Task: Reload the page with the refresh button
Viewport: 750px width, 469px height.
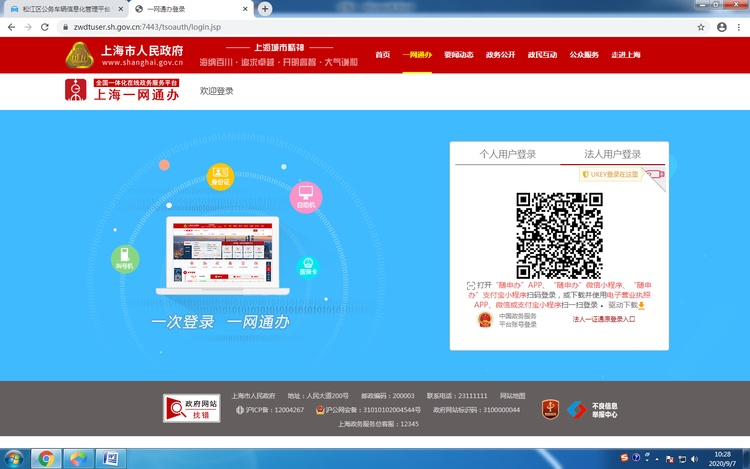Action: click(45, 27)
